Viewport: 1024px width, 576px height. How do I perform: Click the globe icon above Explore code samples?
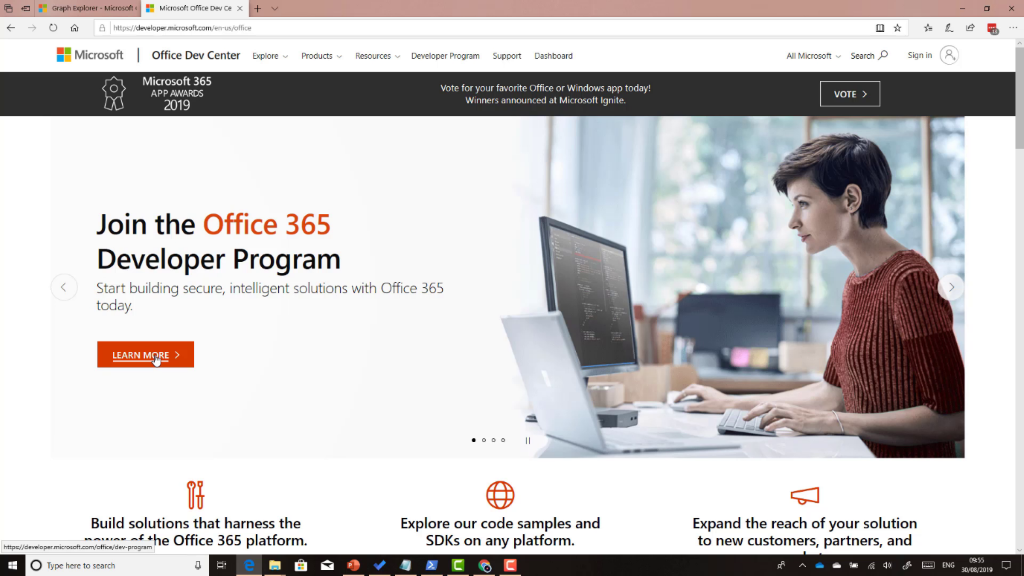click(x=500, y=495)
